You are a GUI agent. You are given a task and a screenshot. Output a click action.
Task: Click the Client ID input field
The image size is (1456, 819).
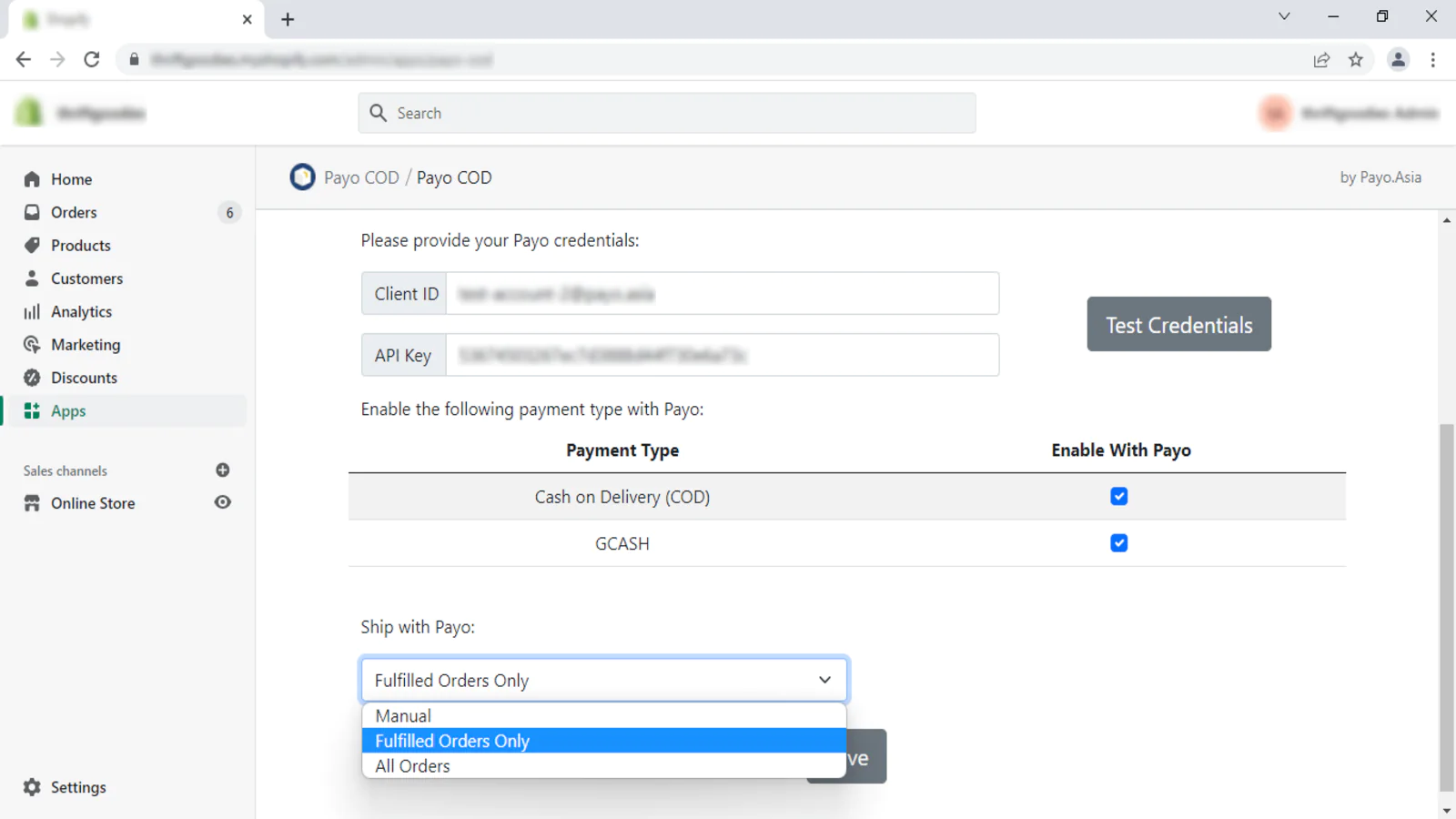pos(723,293)
